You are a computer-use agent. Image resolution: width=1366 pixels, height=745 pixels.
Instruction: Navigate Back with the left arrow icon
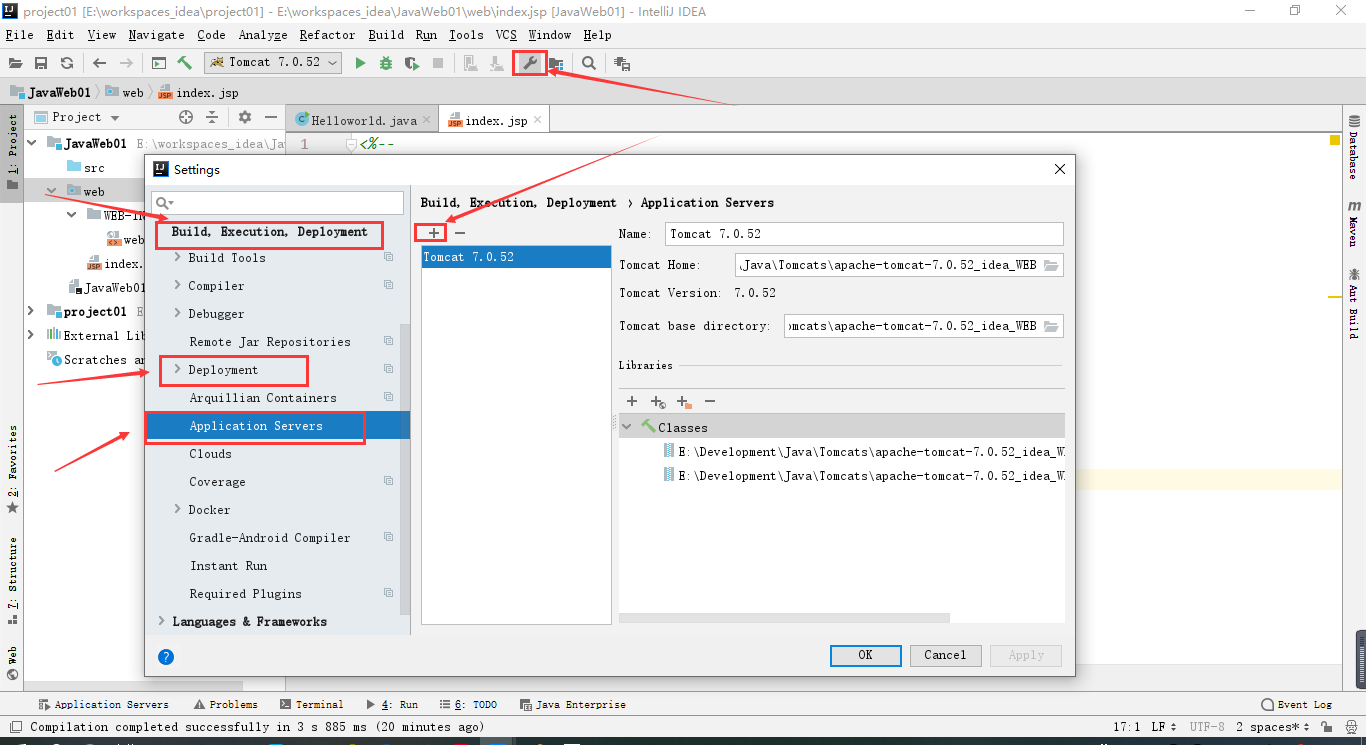click(x=99, y=63)
